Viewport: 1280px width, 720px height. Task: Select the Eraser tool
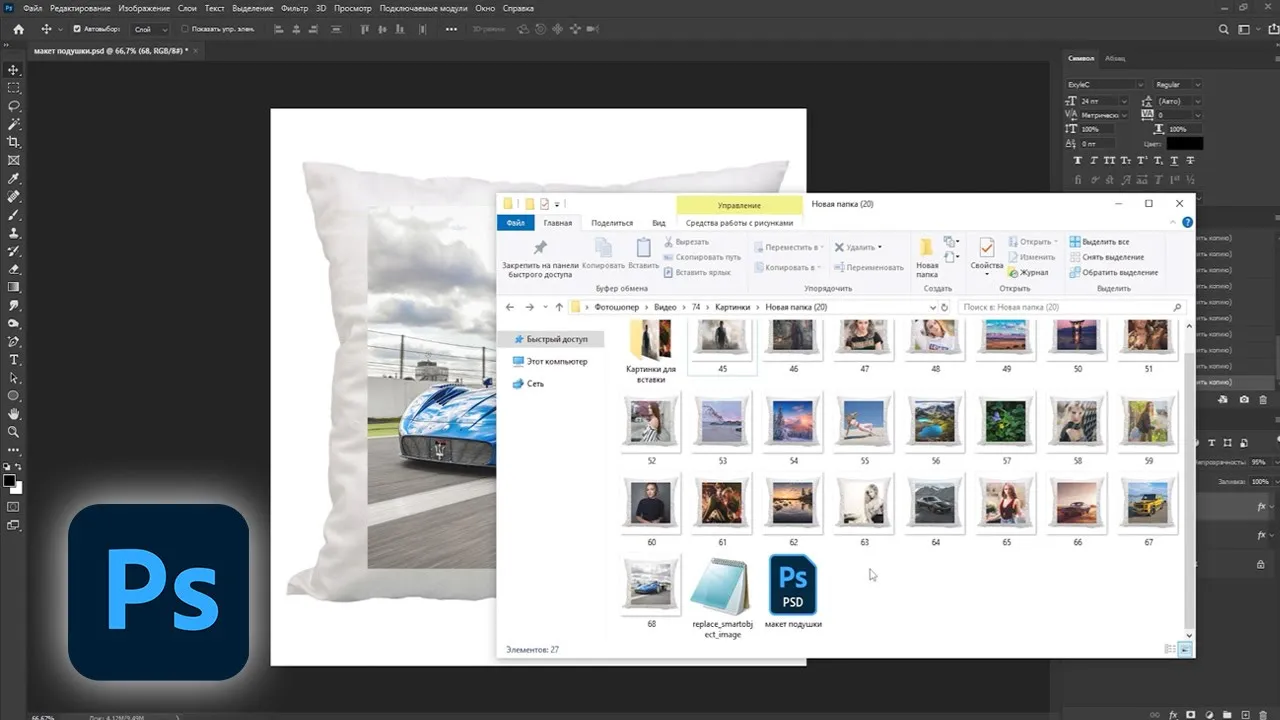[14, 269]
